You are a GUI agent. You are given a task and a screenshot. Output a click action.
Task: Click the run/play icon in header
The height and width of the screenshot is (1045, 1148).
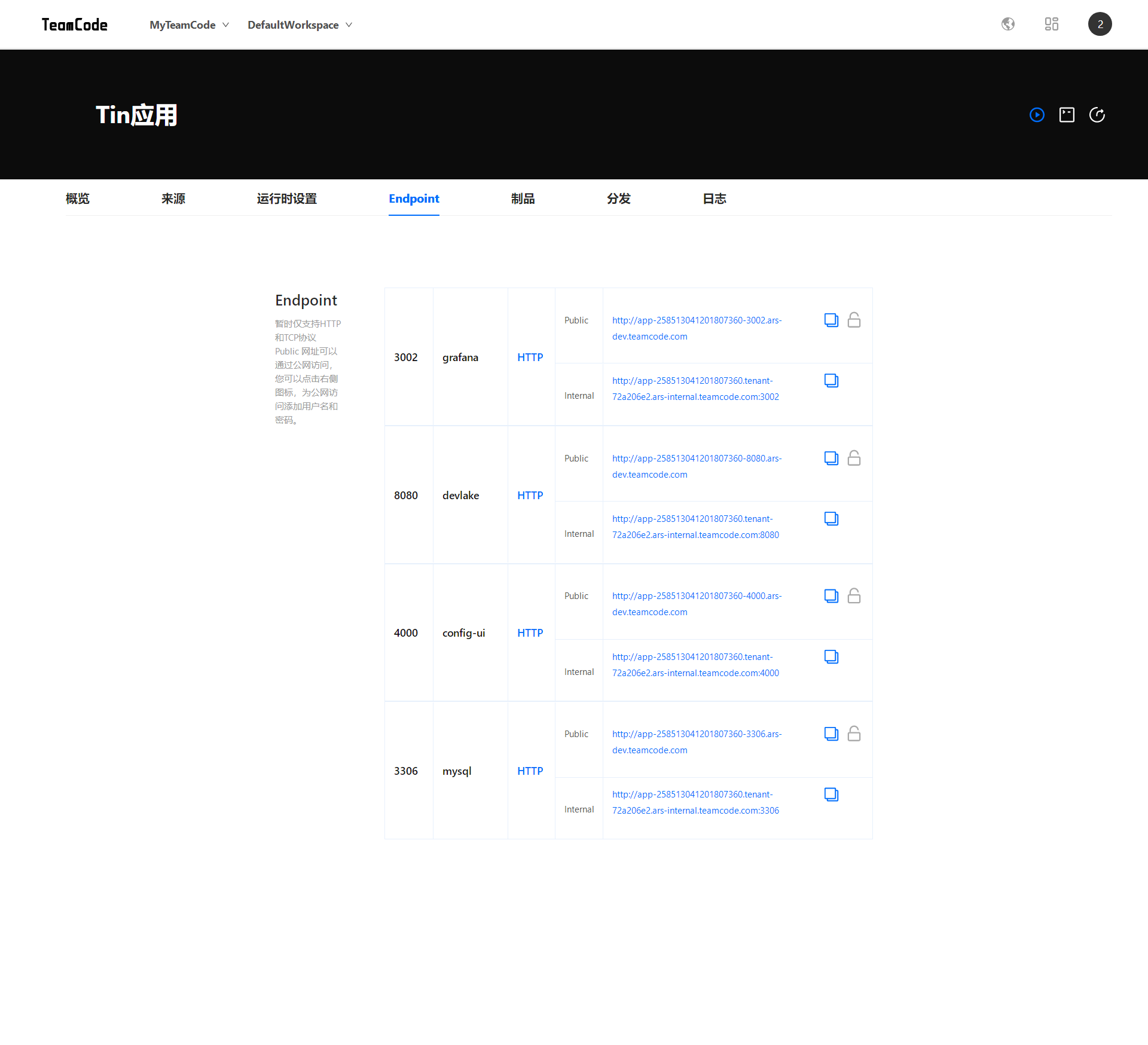tap(1037, 115)
